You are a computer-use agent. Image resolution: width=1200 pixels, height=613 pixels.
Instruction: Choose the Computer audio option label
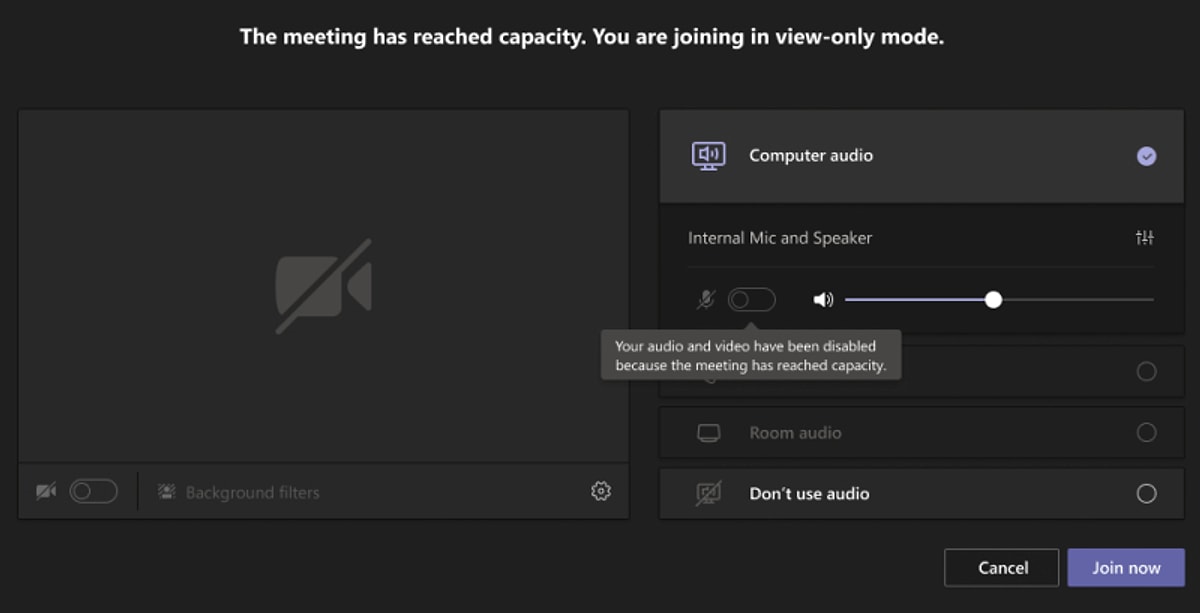811,155
